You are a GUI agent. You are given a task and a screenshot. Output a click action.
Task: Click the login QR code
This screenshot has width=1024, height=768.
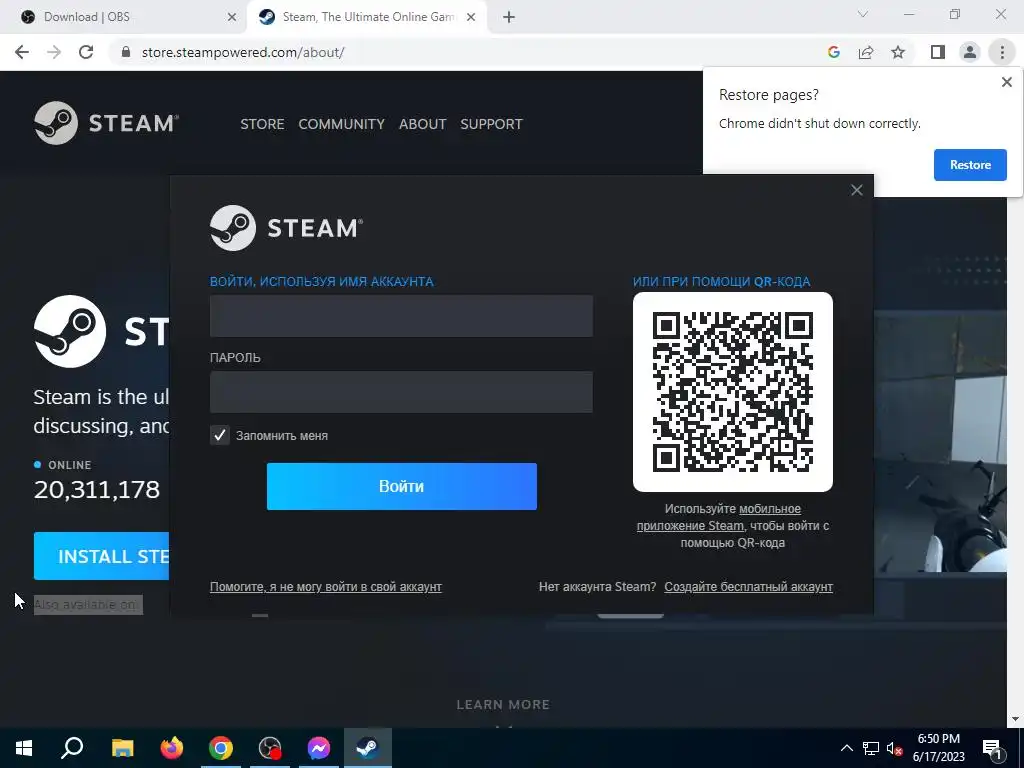pos(733,392)
